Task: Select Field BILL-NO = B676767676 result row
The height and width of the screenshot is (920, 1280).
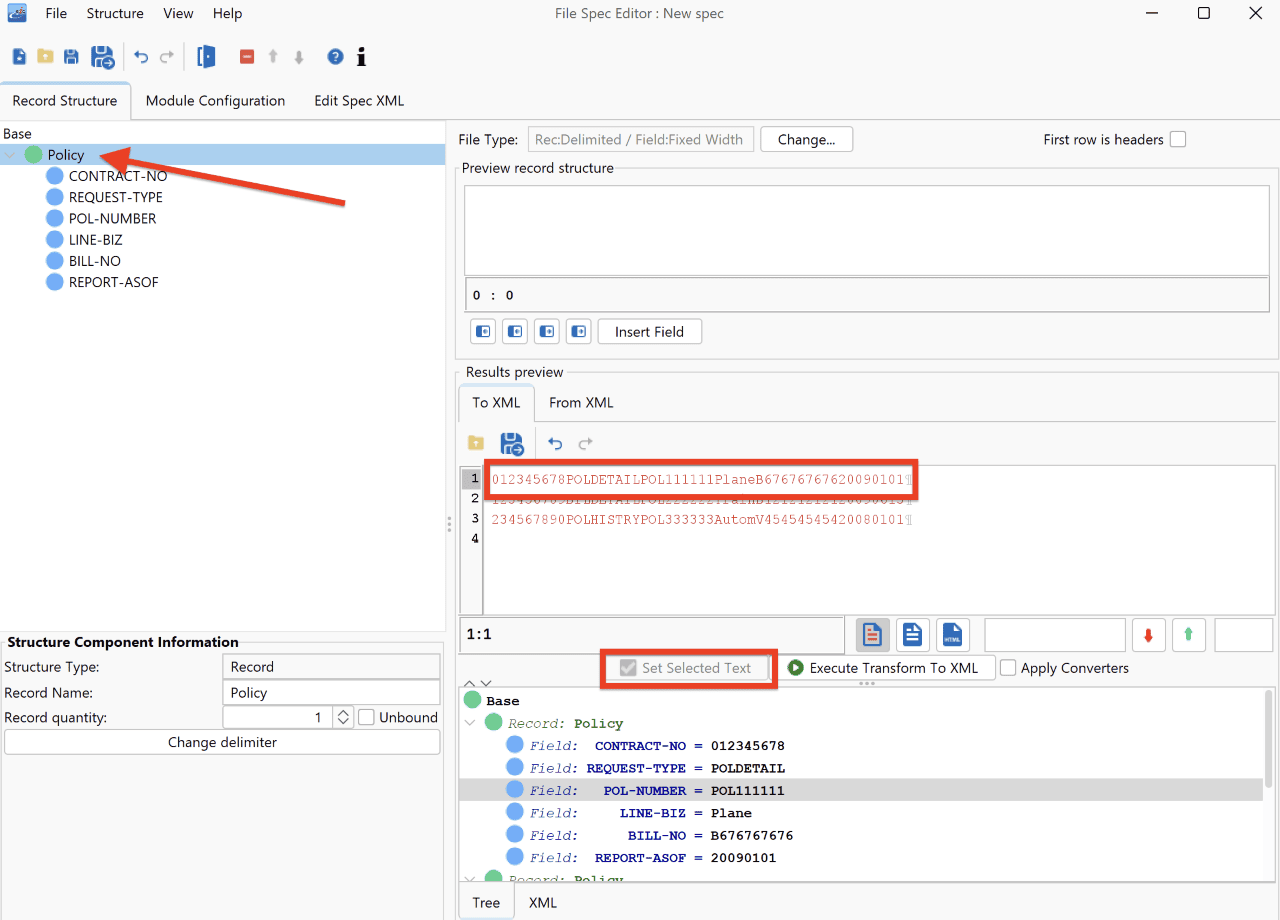Action: point(861,835)
